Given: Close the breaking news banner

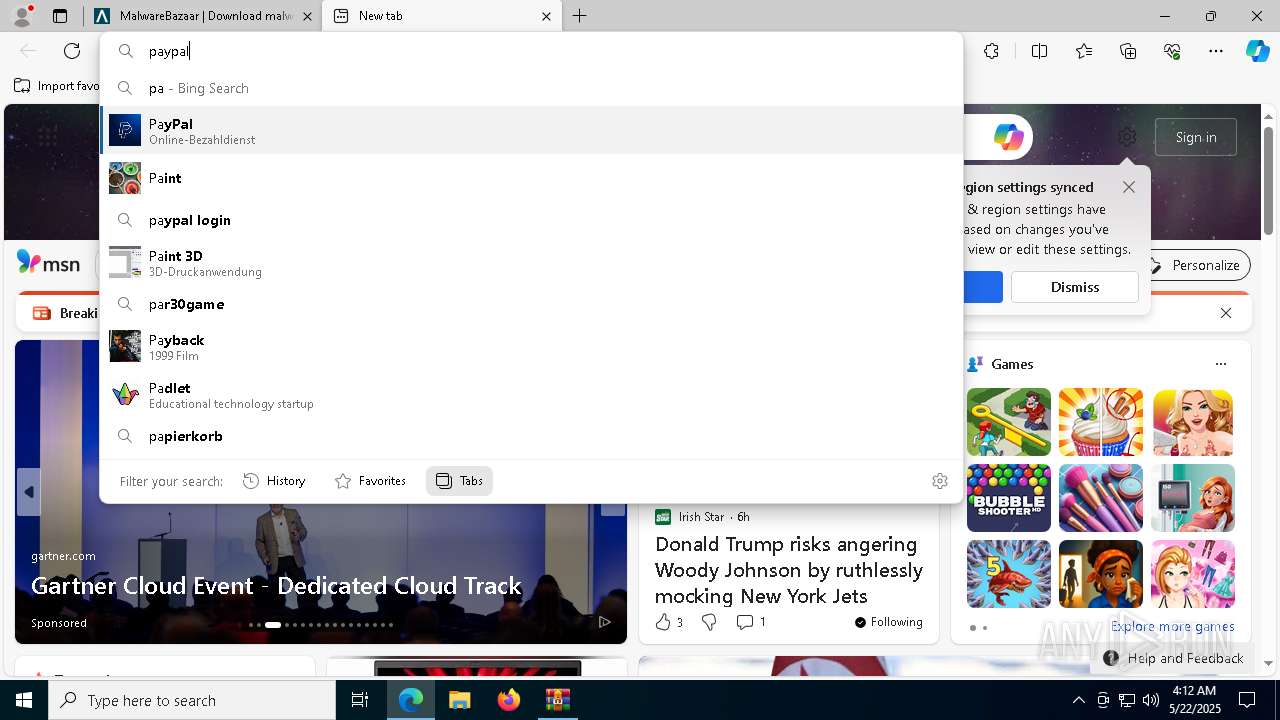Looking at the screenshot, I should click(x=1226, y=313).
